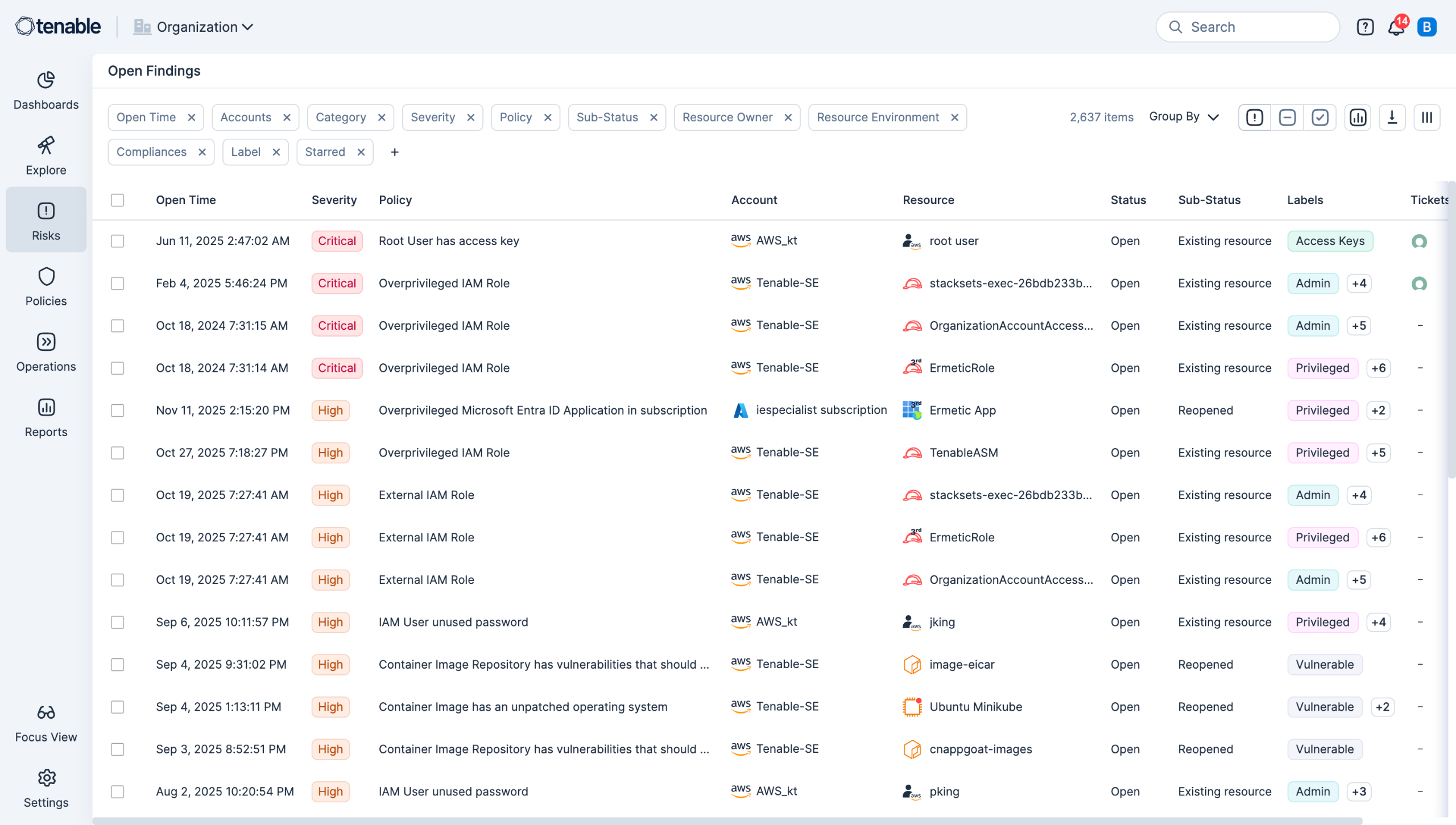Check the select-all header checkbox
This screenshot has height=825, width=1456.
click(x=118, y=200)
